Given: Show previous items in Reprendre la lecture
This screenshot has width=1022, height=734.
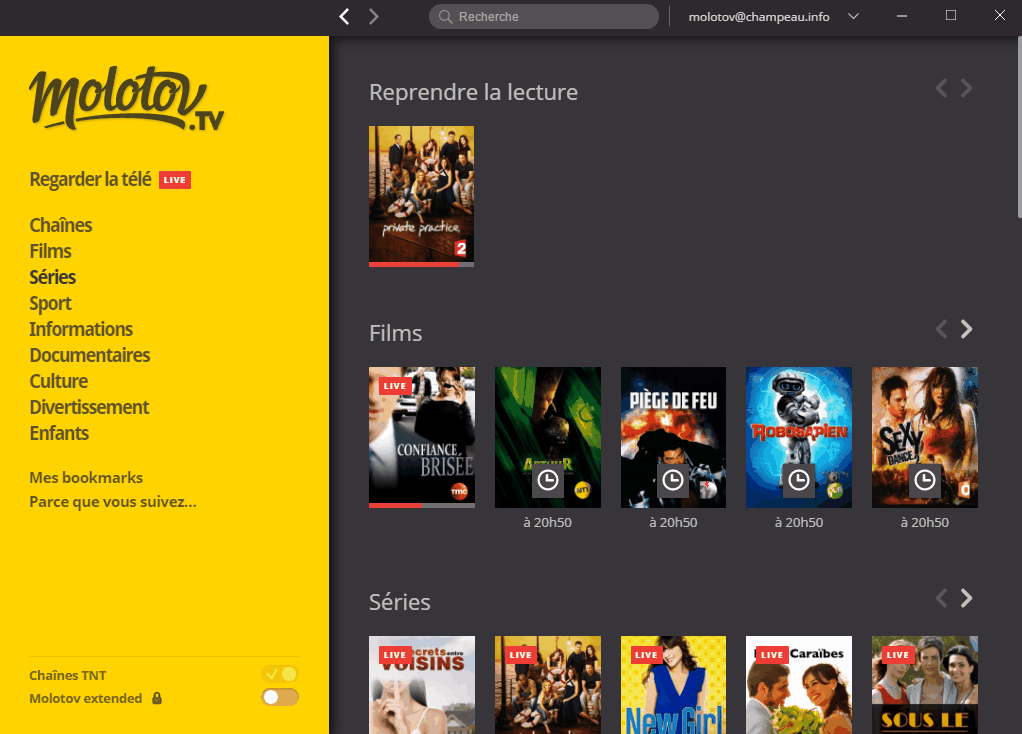Looking at the screenshot, I should point(941,88).
